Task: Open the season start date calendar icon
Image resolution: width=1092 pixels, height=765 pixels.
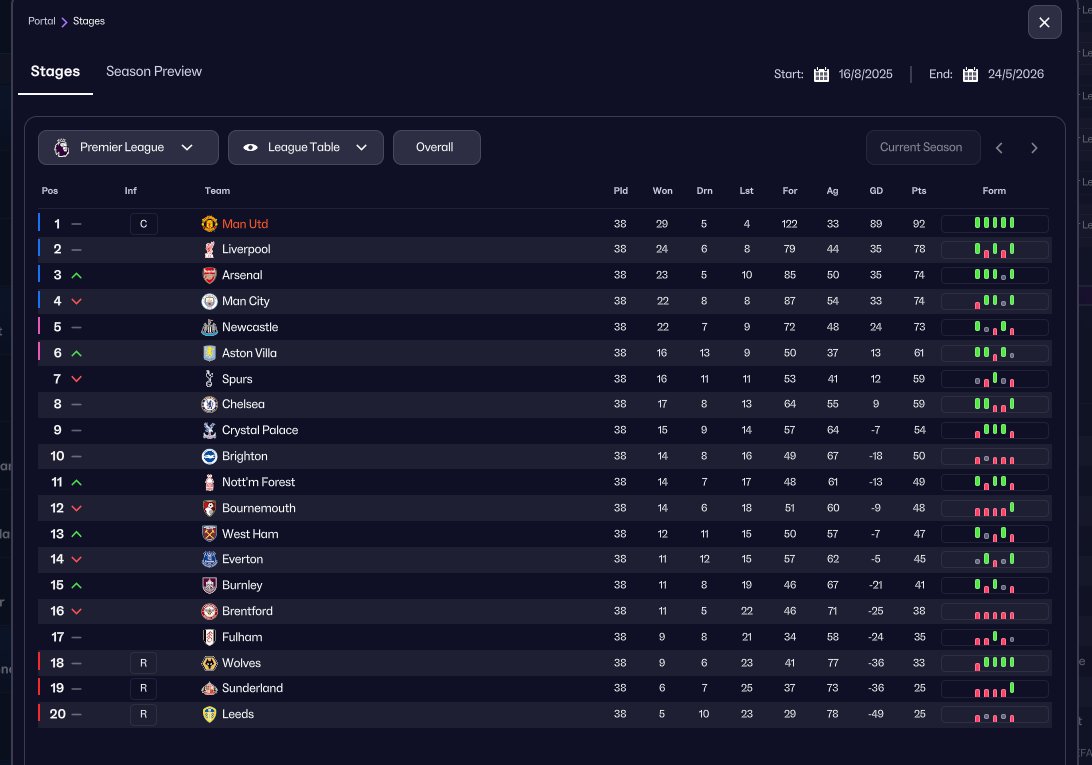Action: [x=821, y=74]
